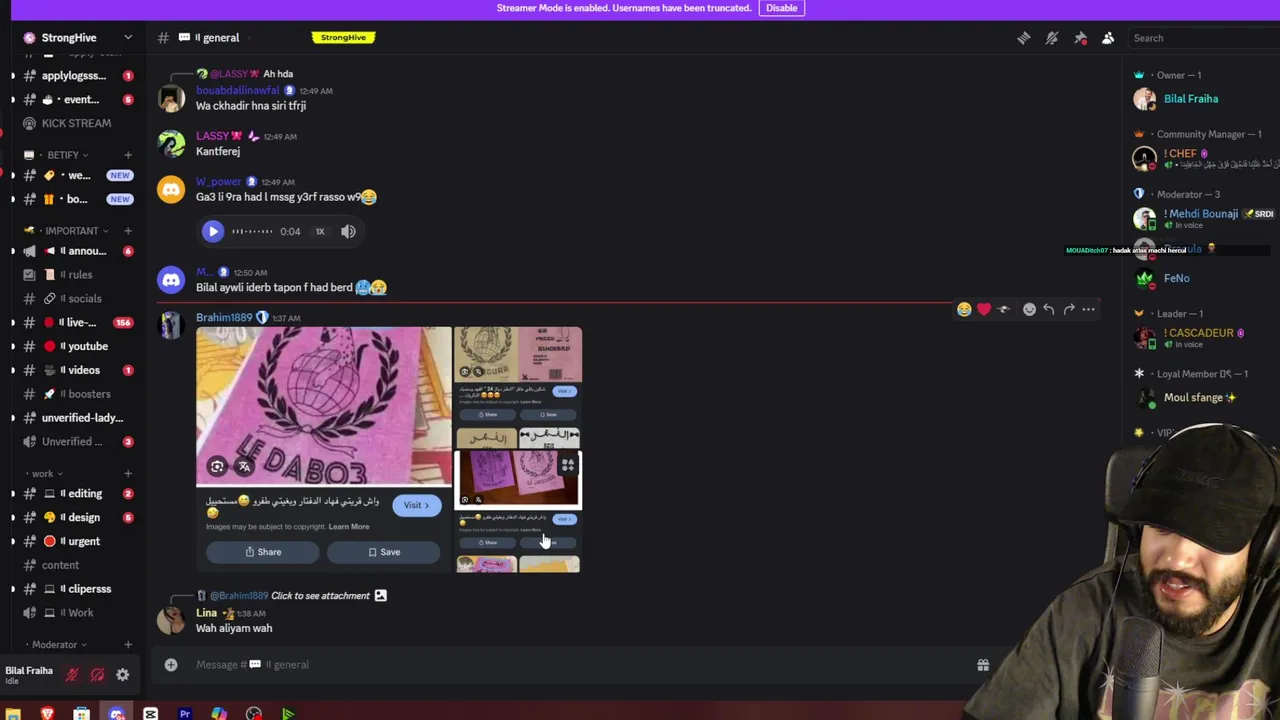Click the message attachment plus button
Viewport: 1280px width, 720px height.
171,664
